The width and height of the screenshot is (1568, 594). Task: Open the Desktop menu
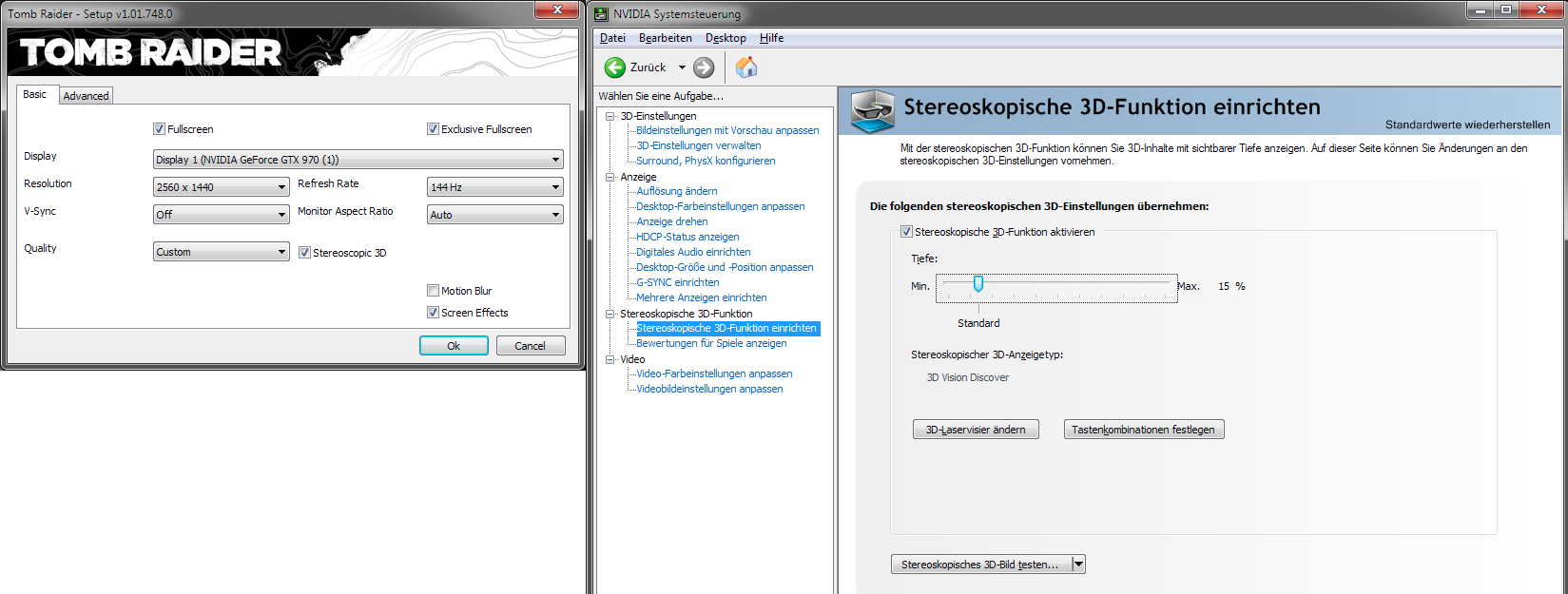click(x=726, y=38)
